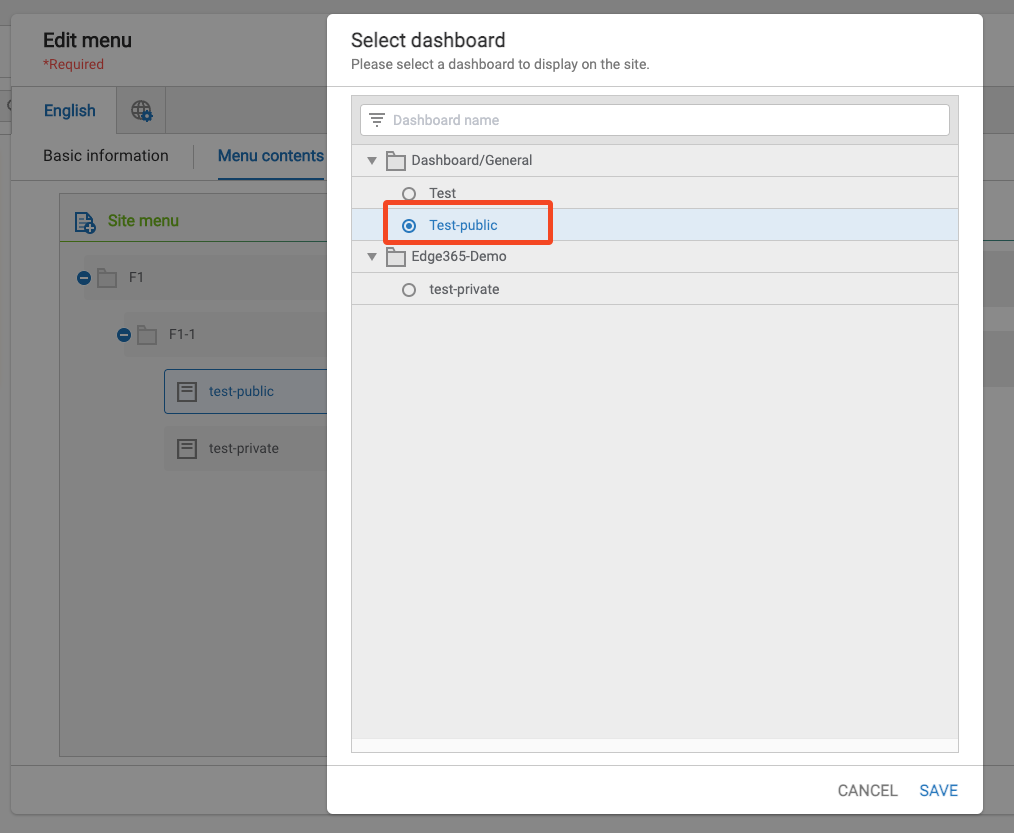
Task: Switch to the Basic information tab
Action: point(106,156)
